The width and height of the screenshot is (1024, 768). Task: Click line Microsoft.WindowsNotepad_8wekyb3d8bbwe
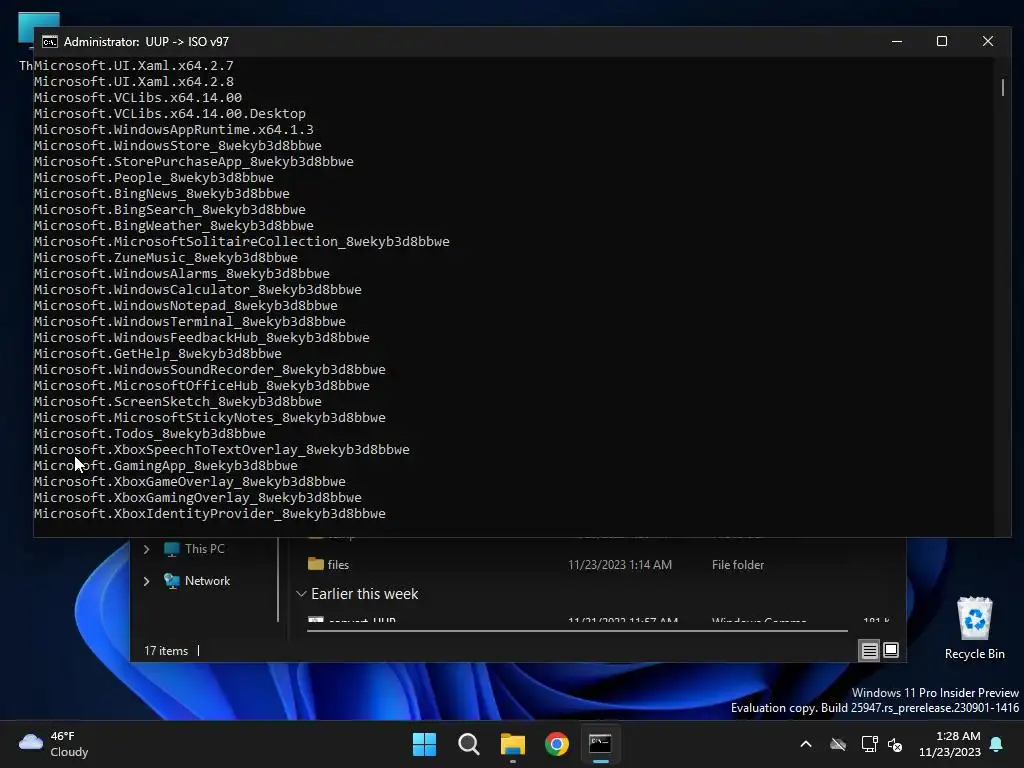pos(186,306)
